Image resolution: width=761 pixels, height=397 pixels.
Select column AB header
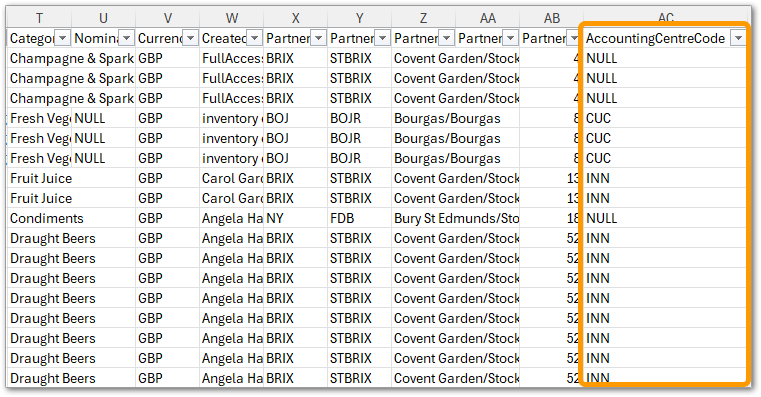[x=551, y=18]
